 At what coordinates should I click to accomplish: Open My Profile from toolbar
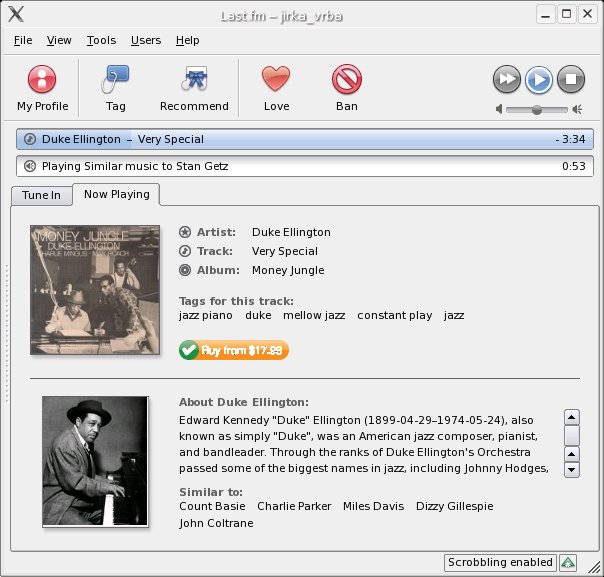click(42, 89)
